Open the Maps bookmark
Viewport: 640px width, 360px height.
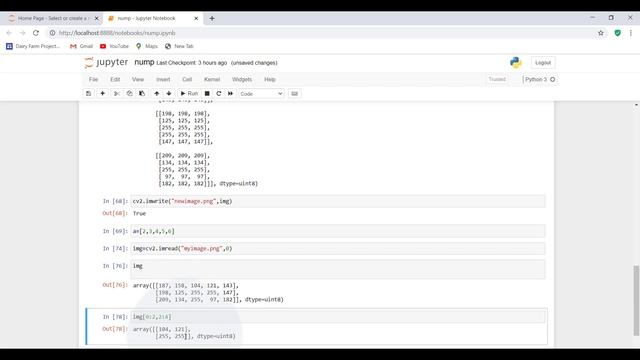tap(147, 46)
